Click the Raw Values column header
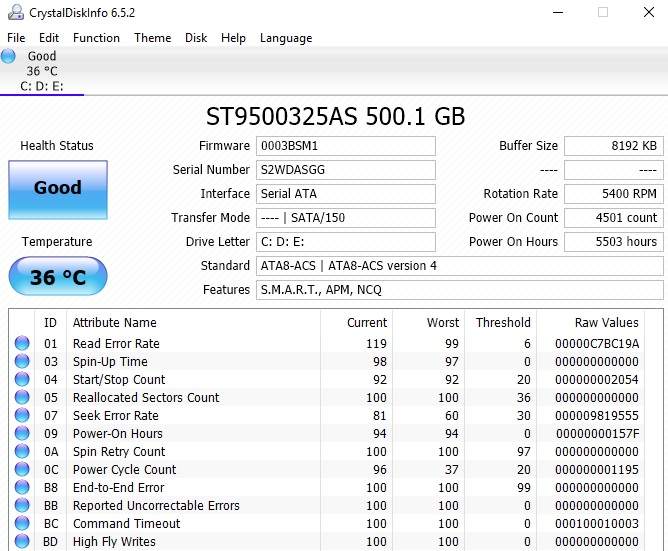The image size is (668, 551). 606,323
